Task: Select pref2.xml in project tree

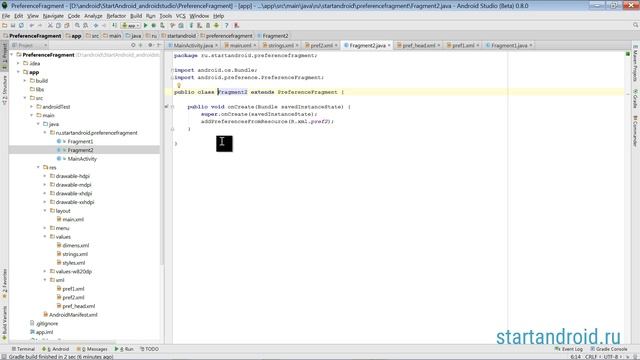Action: click(x=73, y=298)
